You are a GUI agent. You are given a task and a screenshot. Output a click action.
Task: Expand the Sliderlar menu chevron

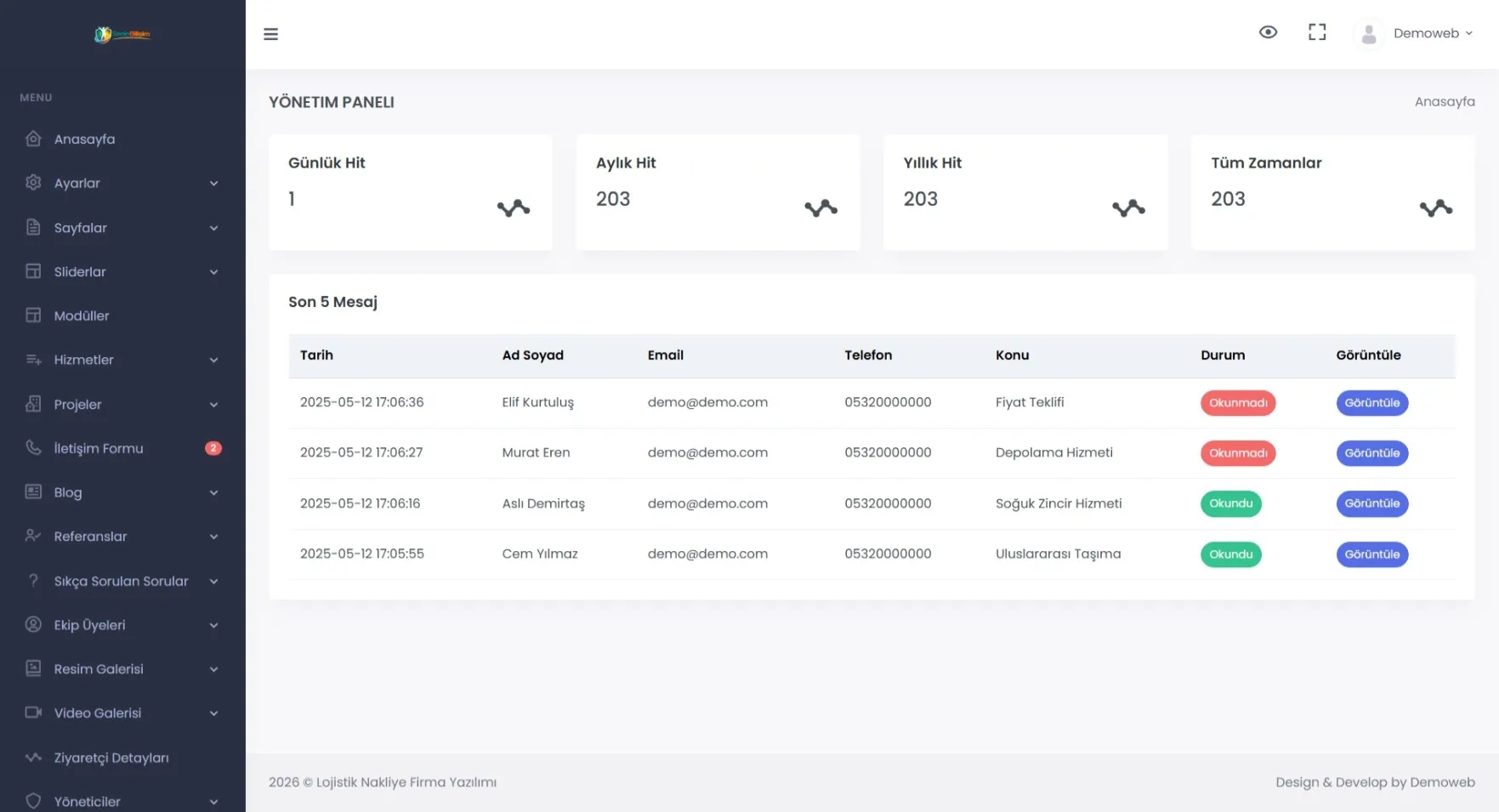coord(214,272)
